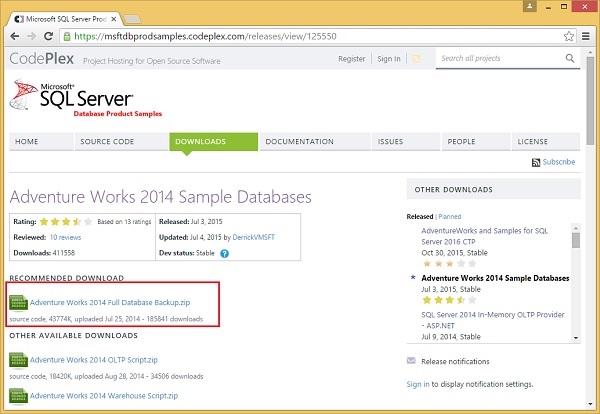Screen dimensions: 600x414
Task: Open the HOME tab
Action: [x=41, y=142]
